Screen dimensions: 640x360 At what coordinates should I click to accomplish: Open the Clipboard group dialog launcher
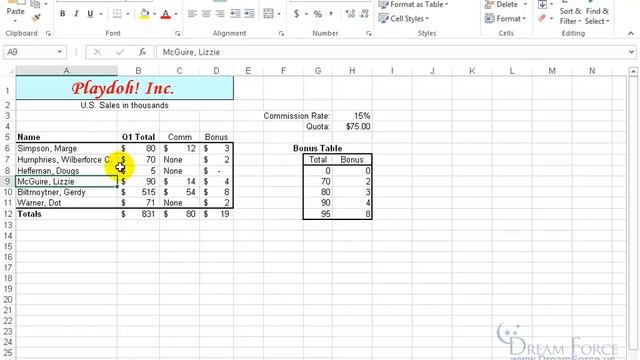point(49,33)
